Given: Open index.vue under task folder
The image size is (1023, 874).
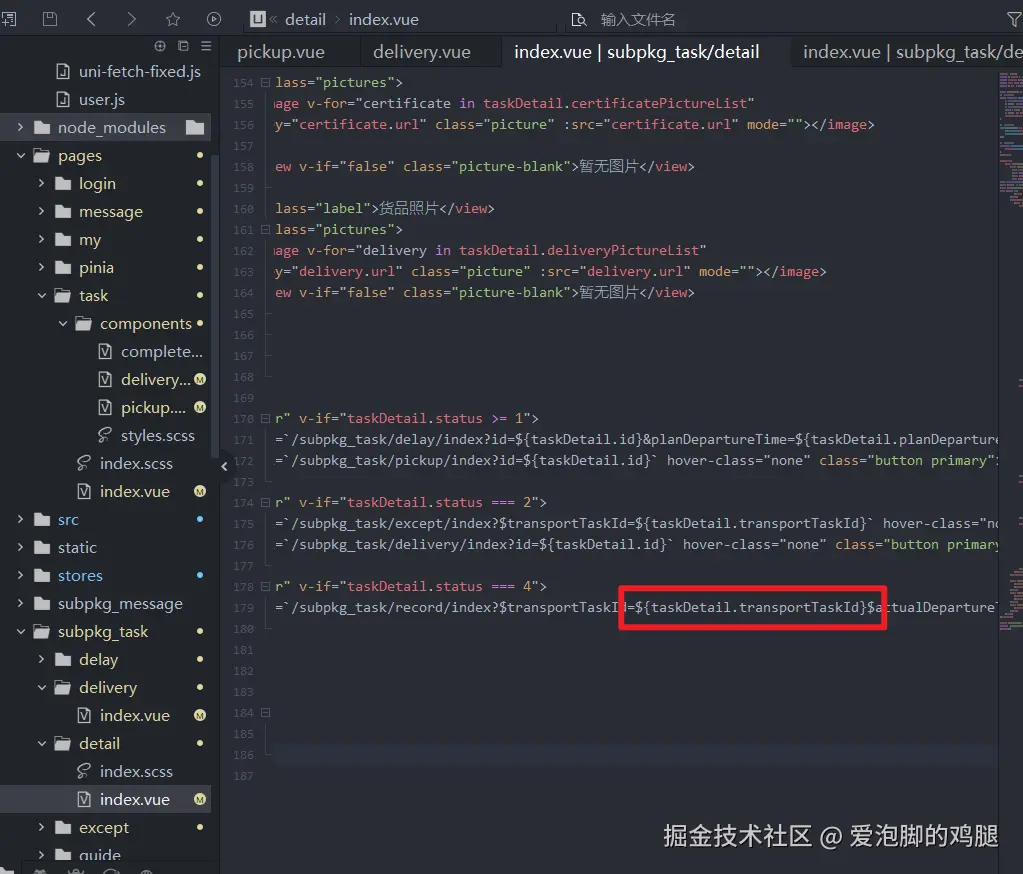Looking at the screenshot, I should 134,492.
